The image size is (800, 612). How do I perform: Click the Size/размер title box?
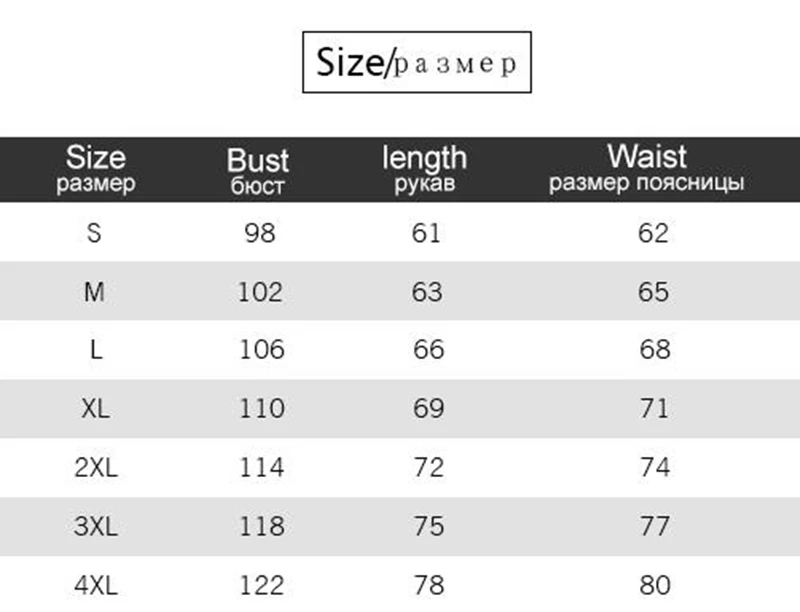[x=417, y=62]
